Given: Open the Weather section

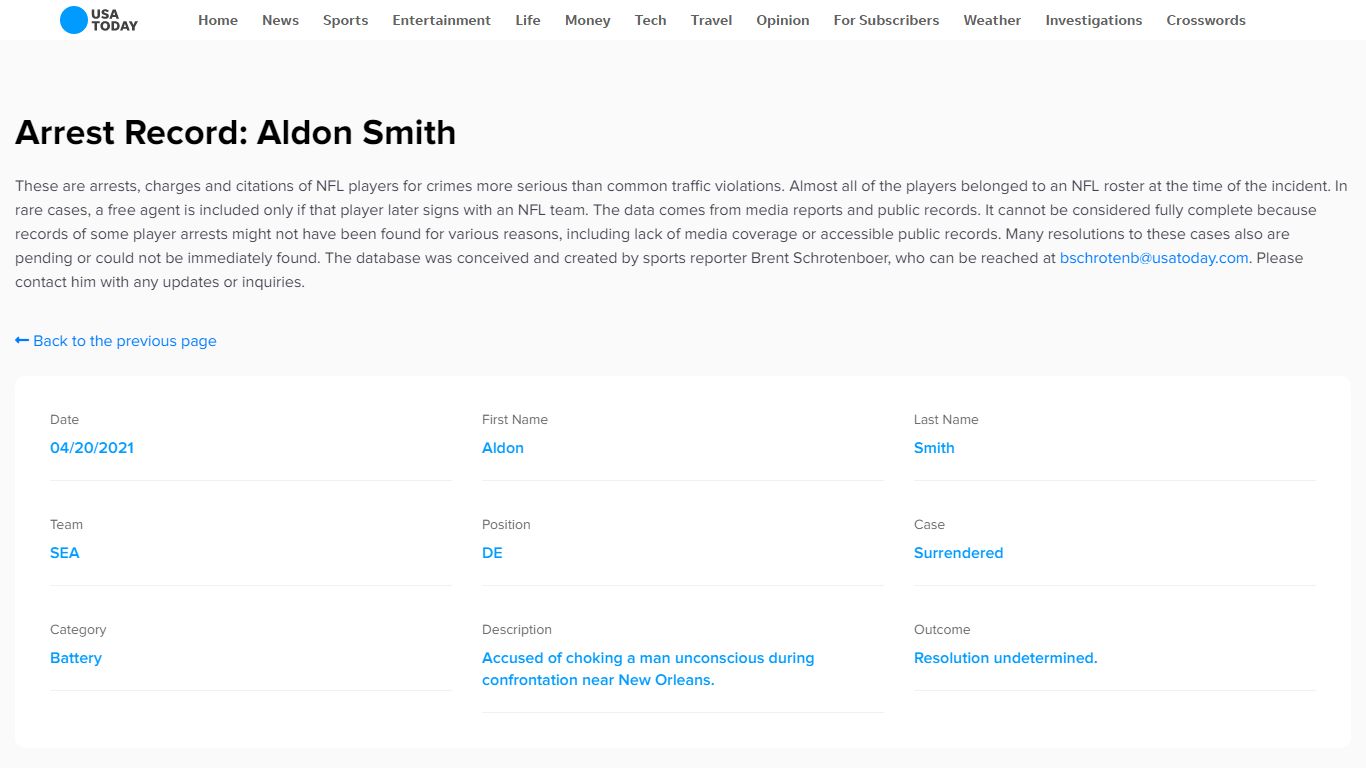Looking at the screenshot, I should click(x=992, y=20).
